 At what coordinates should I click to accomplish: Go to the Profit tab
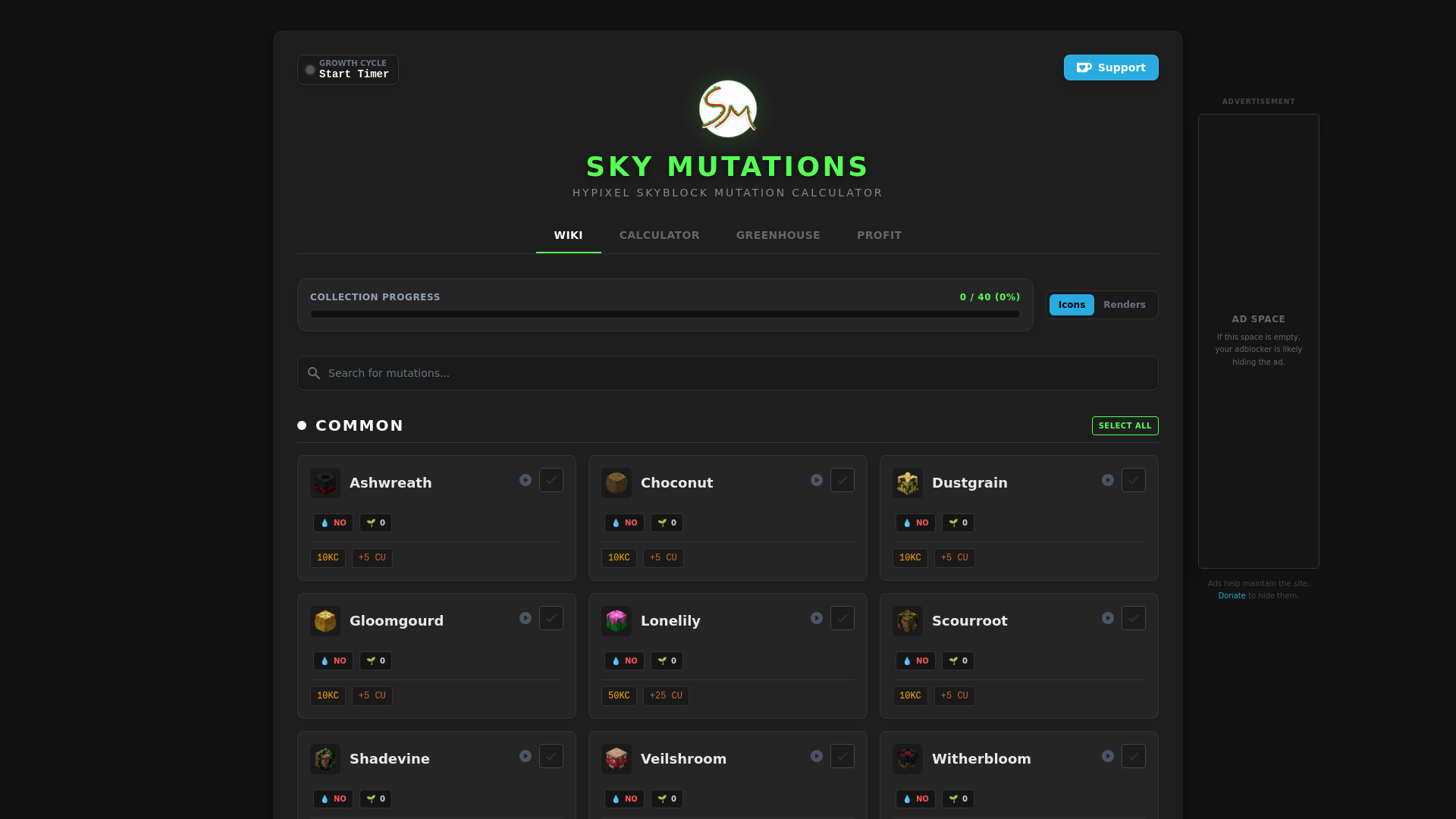(x=879, y=235)
